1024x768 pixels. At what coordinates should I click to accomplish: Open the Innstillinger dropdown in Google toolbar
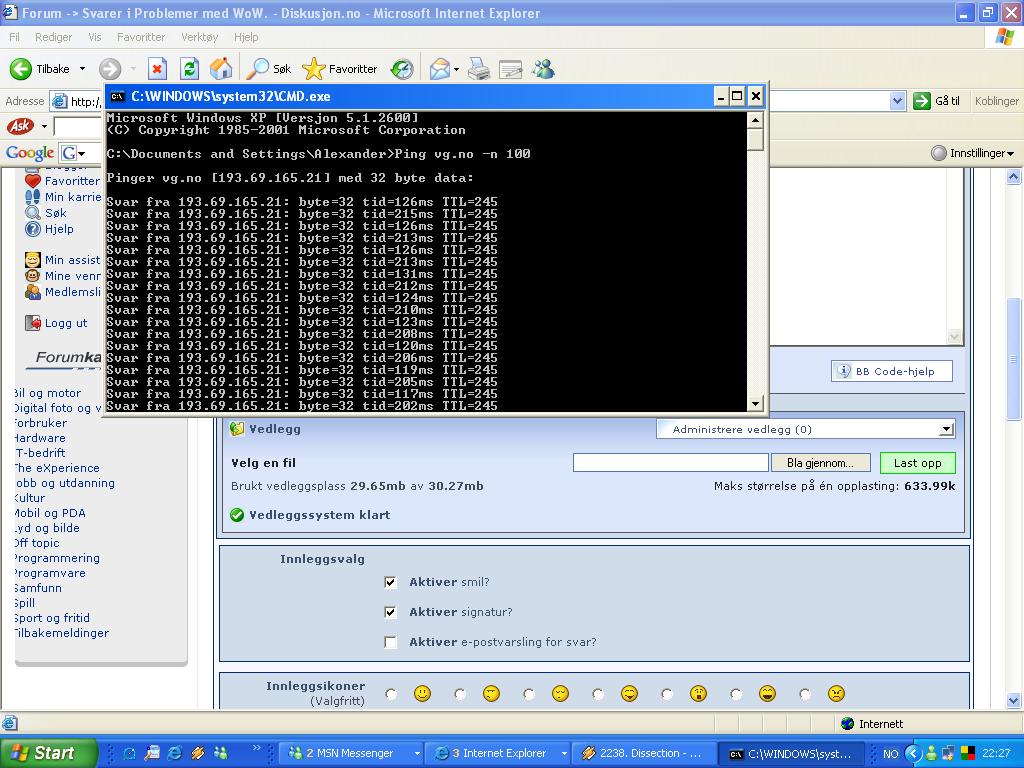point(972,153)
